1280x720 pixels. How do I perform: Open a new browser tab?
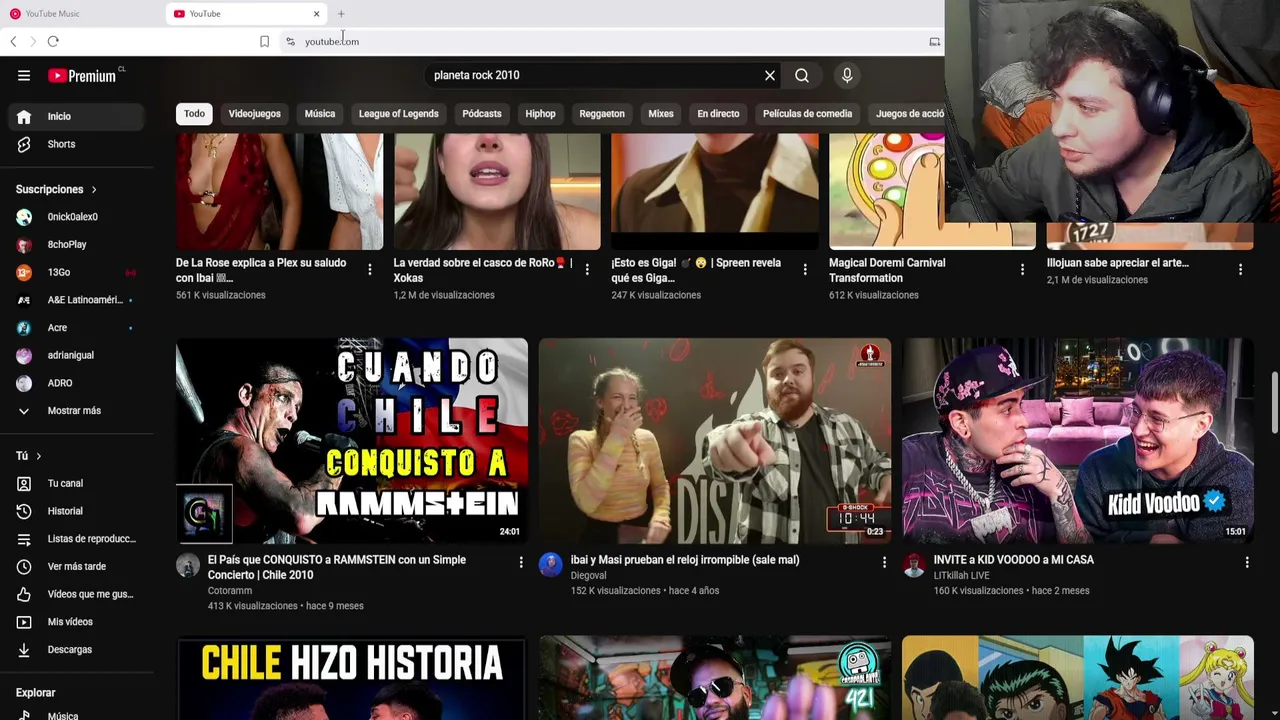[x=341, y=14]
